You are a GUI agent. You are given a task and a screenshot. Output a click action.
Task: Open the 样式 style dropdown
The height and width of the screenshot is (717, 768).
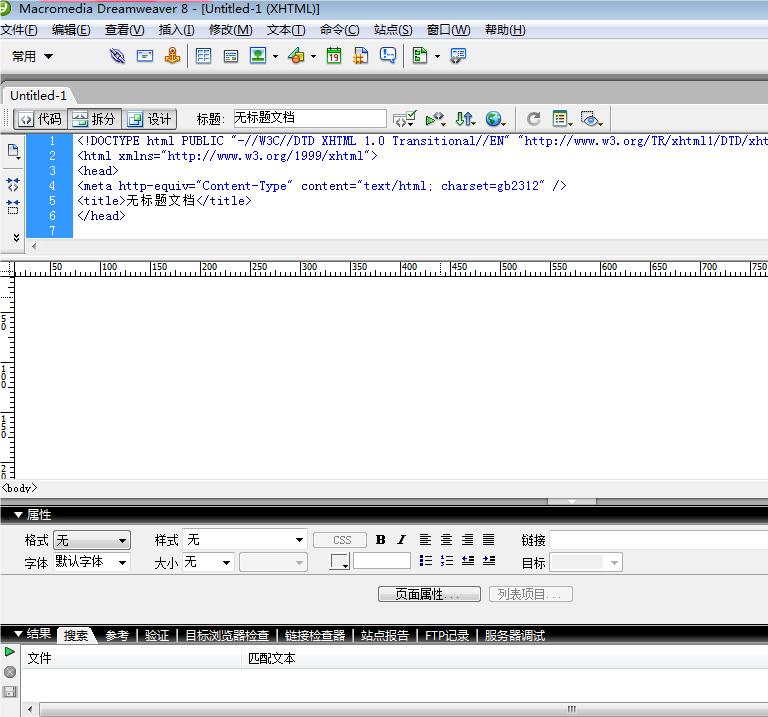244,540
